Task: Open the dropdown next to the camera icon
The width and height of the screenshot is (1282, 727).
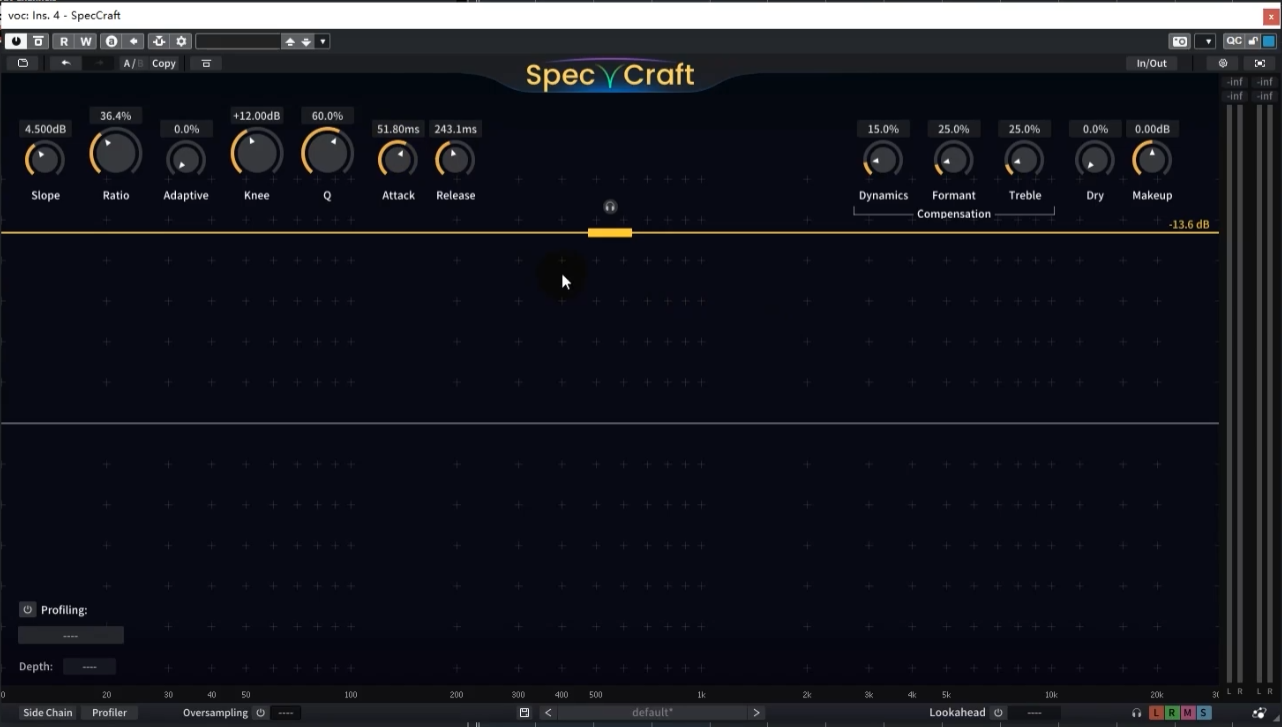Action: pos(1206,41)
